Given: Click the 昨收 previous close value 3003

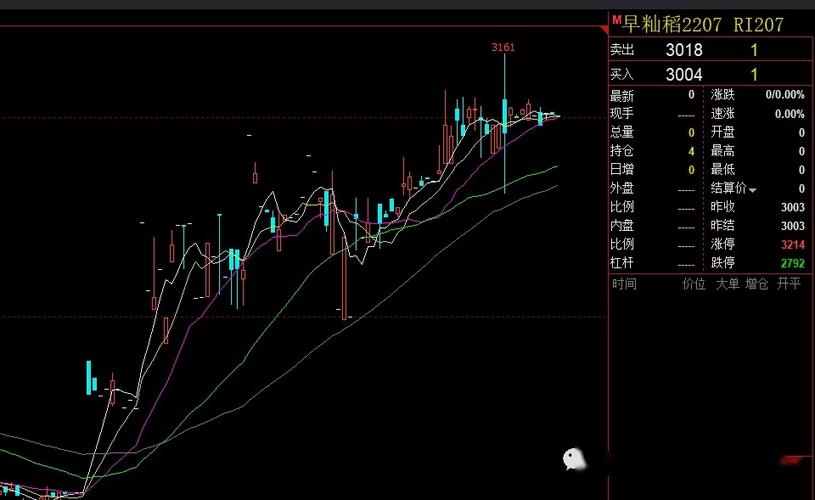Looking at the screenshot, I should point(792,207).
